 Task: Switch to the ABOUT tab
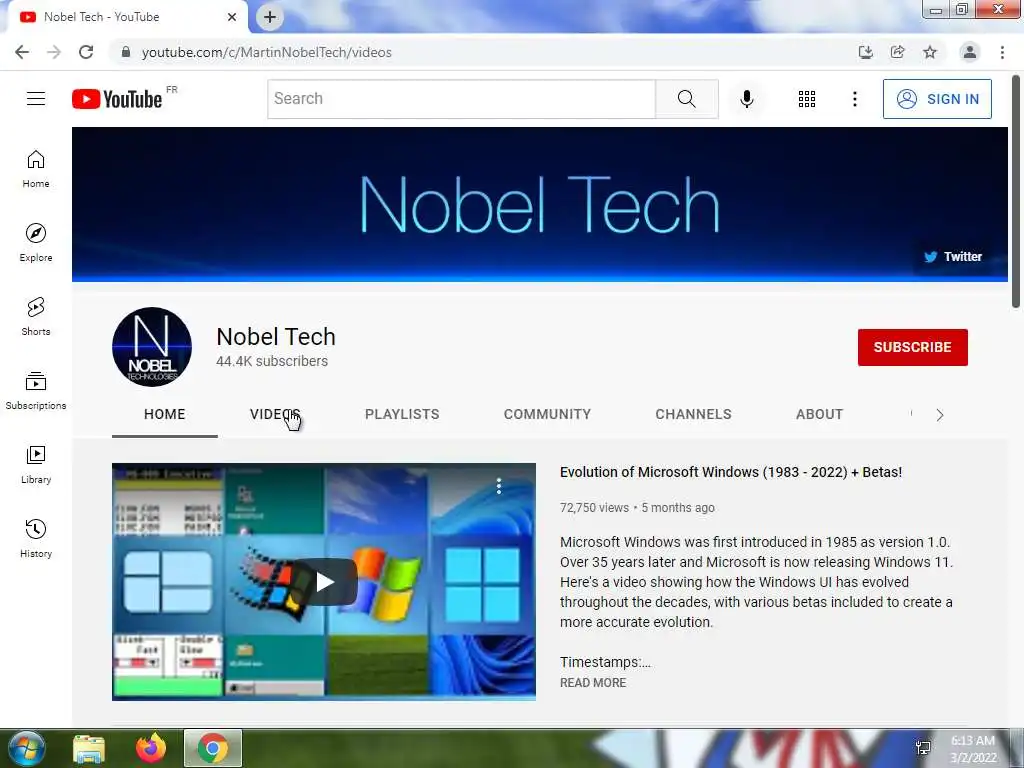819,414
